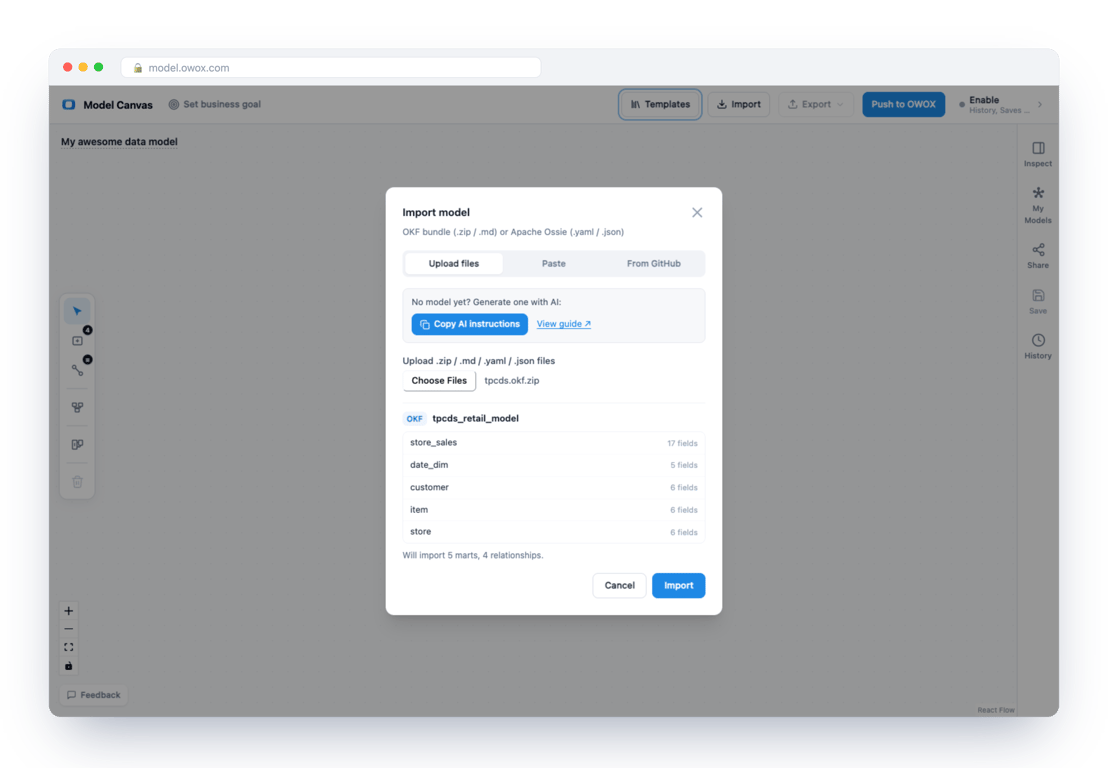
Task: Click the Share sidebar icon
Action: coord(1037,256)
